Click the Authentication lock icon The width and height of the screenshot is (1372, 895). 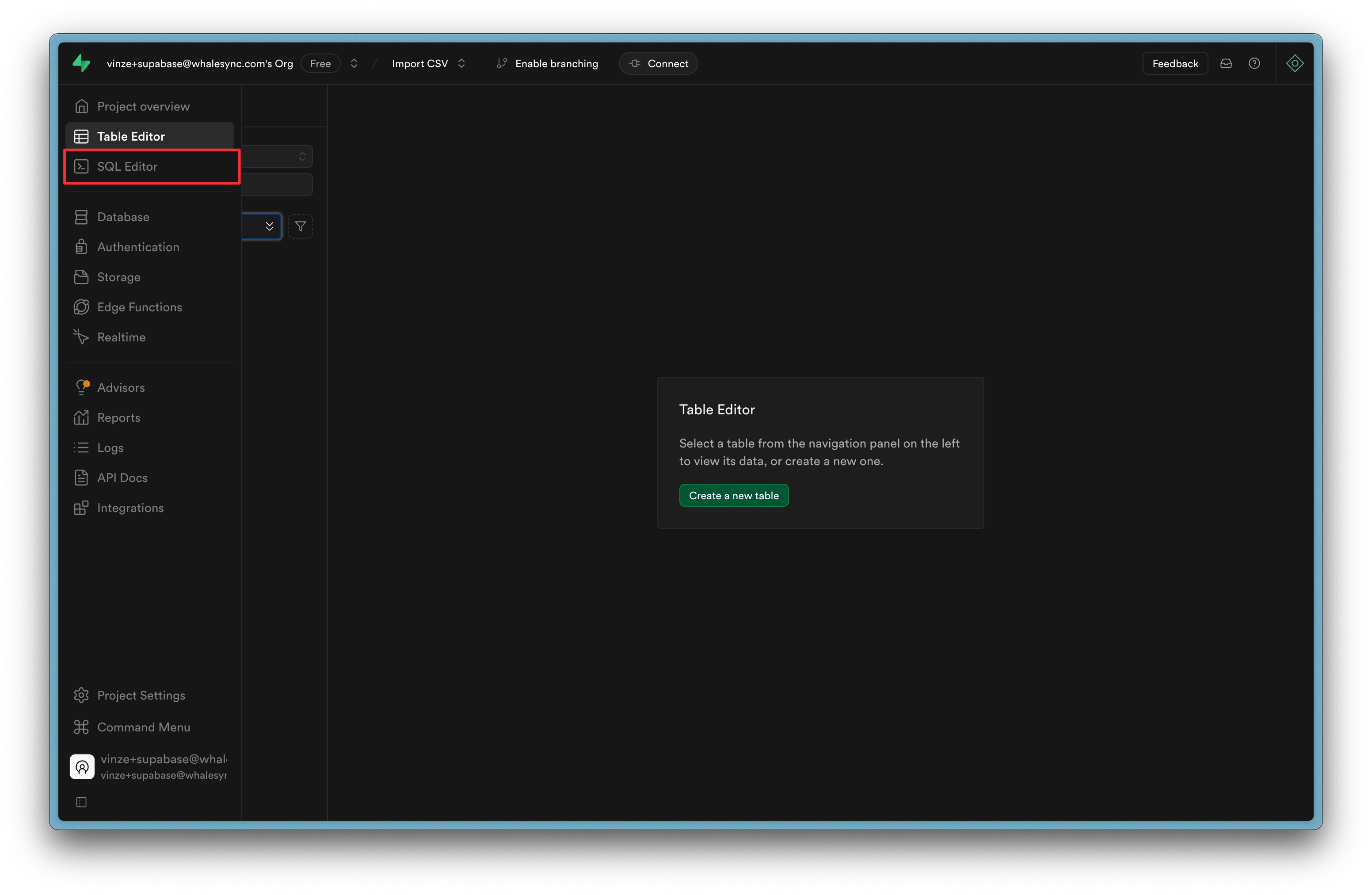pos(81,247)
